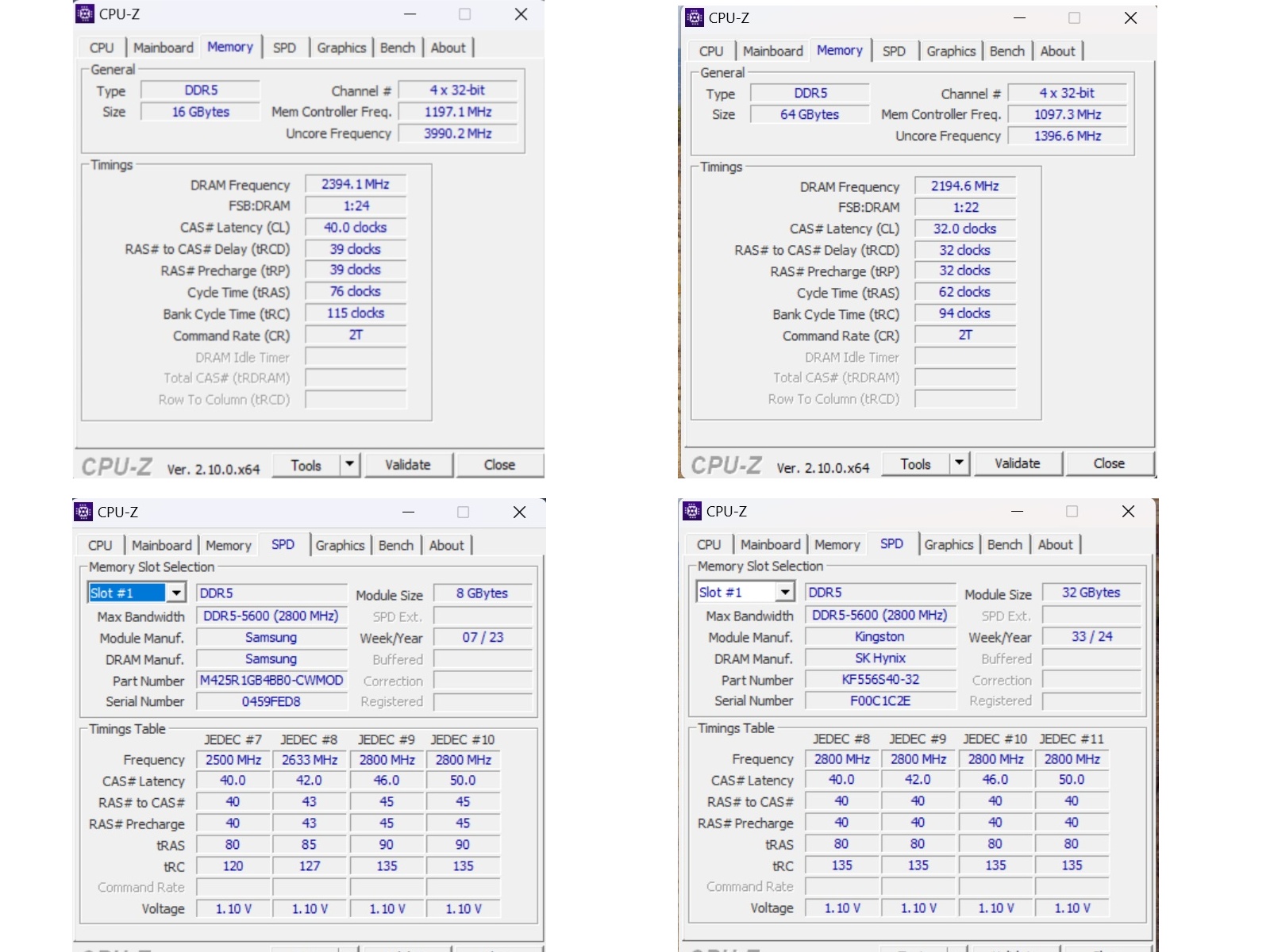
Task: Switch to Mainboard tab in Samsung SPD window
Action: 162,545
